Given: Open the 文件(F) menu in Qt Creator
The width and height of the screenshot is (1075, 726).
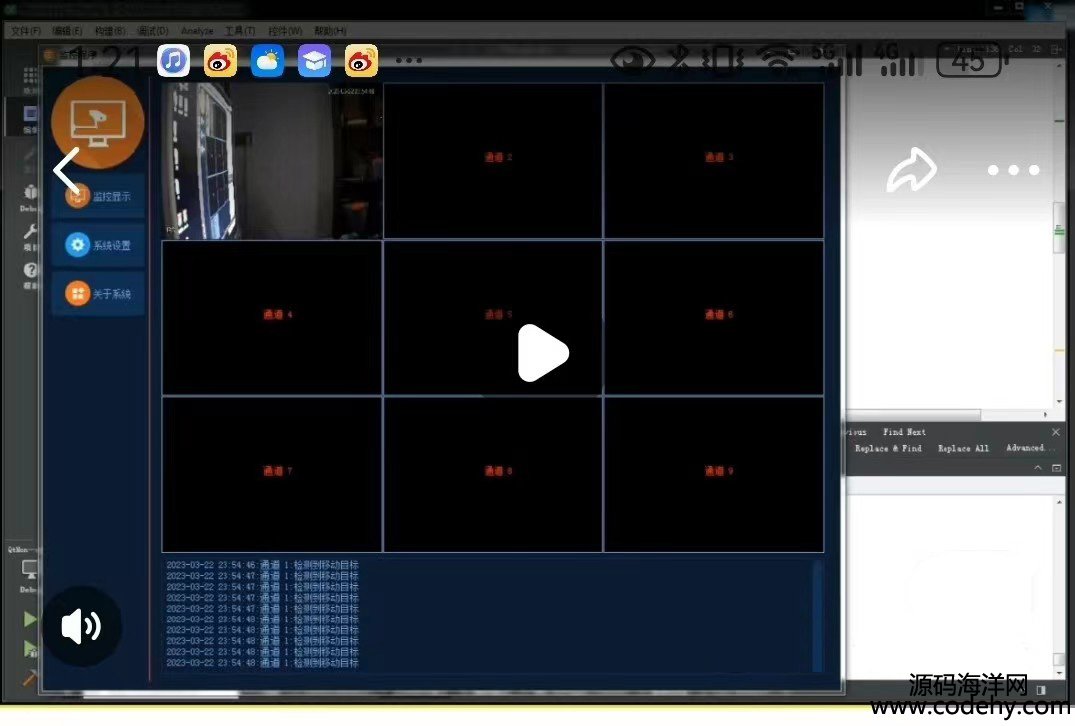Looking at the screenshot, I should point(25,31).
